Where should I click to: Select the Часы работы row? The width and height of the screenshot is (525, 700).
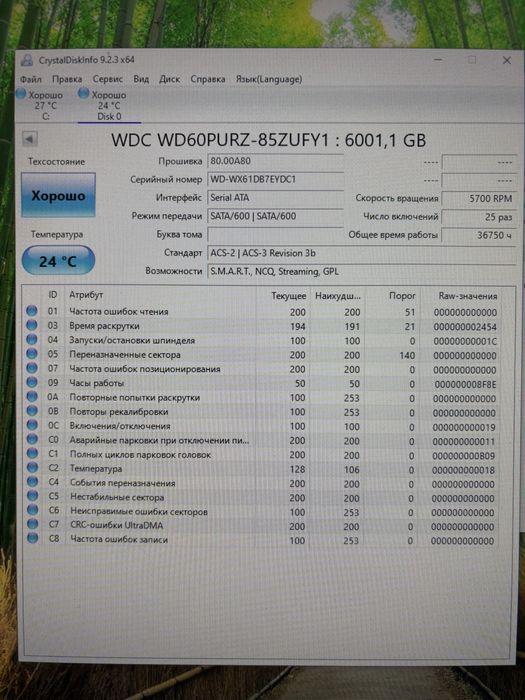(262, 383)
